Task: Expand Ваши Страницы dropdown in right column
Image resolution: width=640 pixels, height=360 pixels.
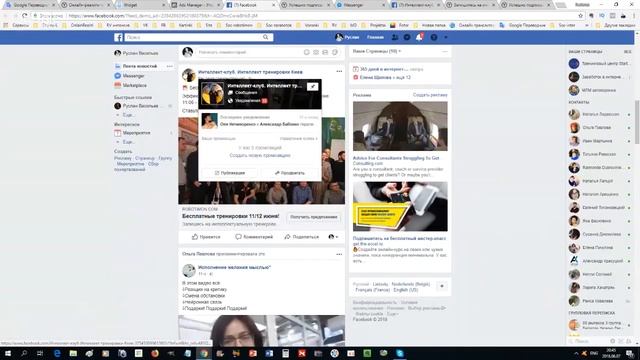Action: [x=377, y=51]
